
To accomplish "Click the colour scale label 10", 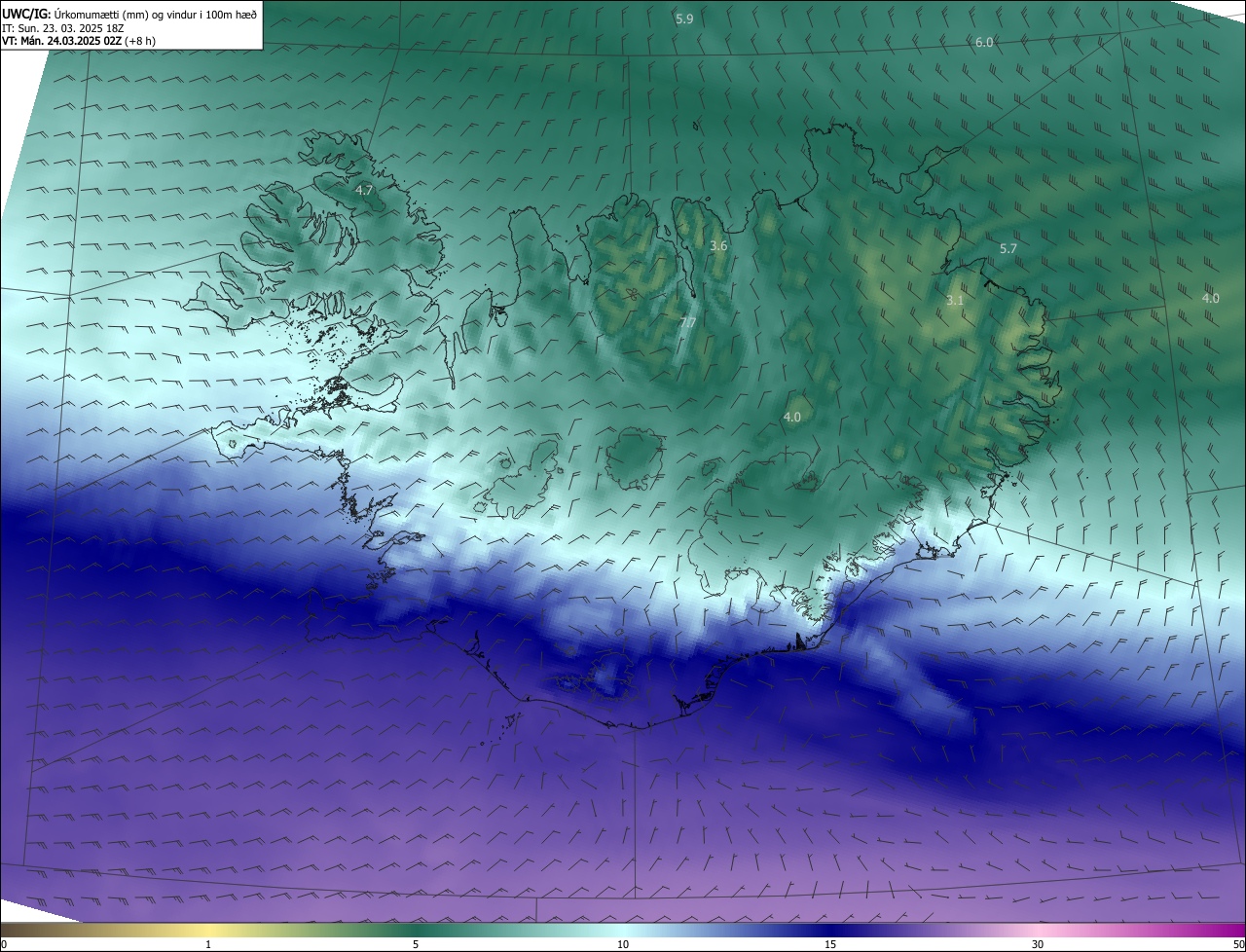I will pos(623,944).
